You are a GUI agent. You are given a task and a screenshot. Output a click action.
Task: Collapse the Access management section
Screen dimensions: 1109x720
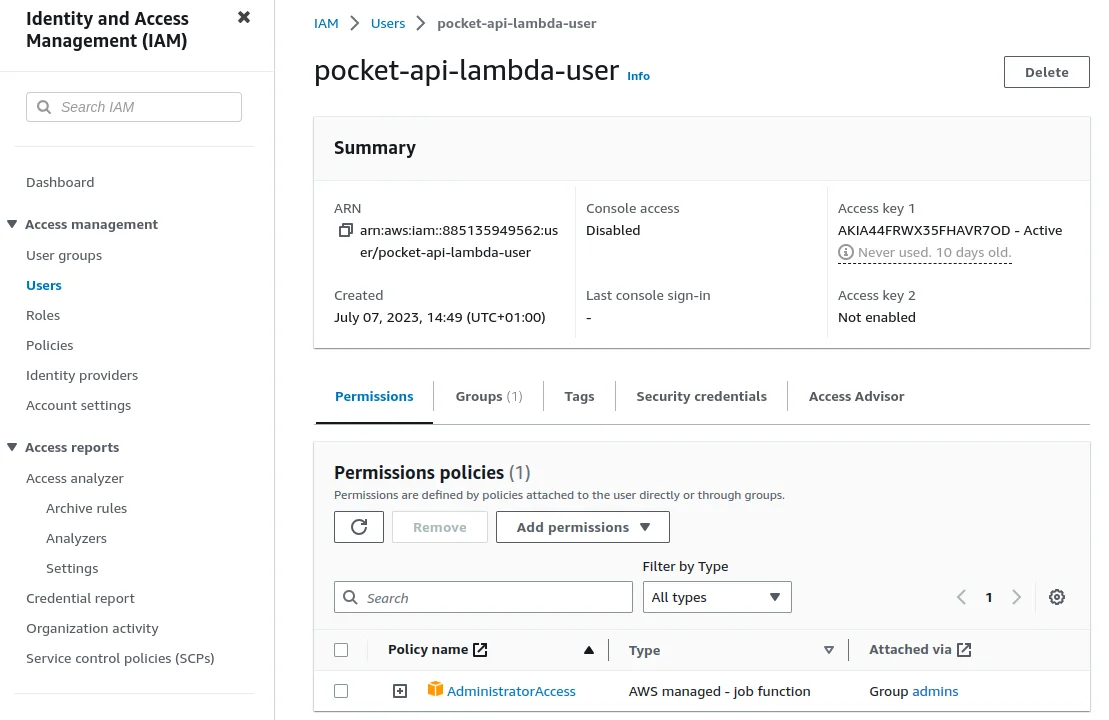coord(12,225)
